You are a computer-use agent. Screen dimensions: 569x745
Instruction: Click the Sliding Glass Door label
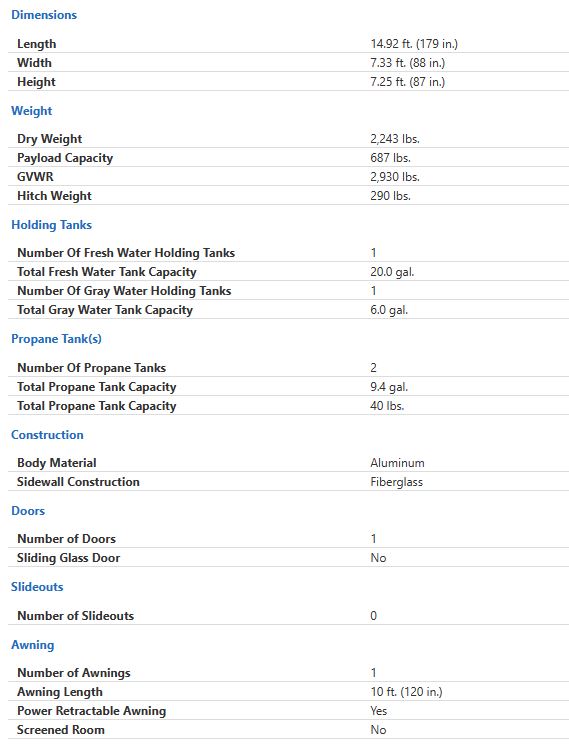[68, 558]
